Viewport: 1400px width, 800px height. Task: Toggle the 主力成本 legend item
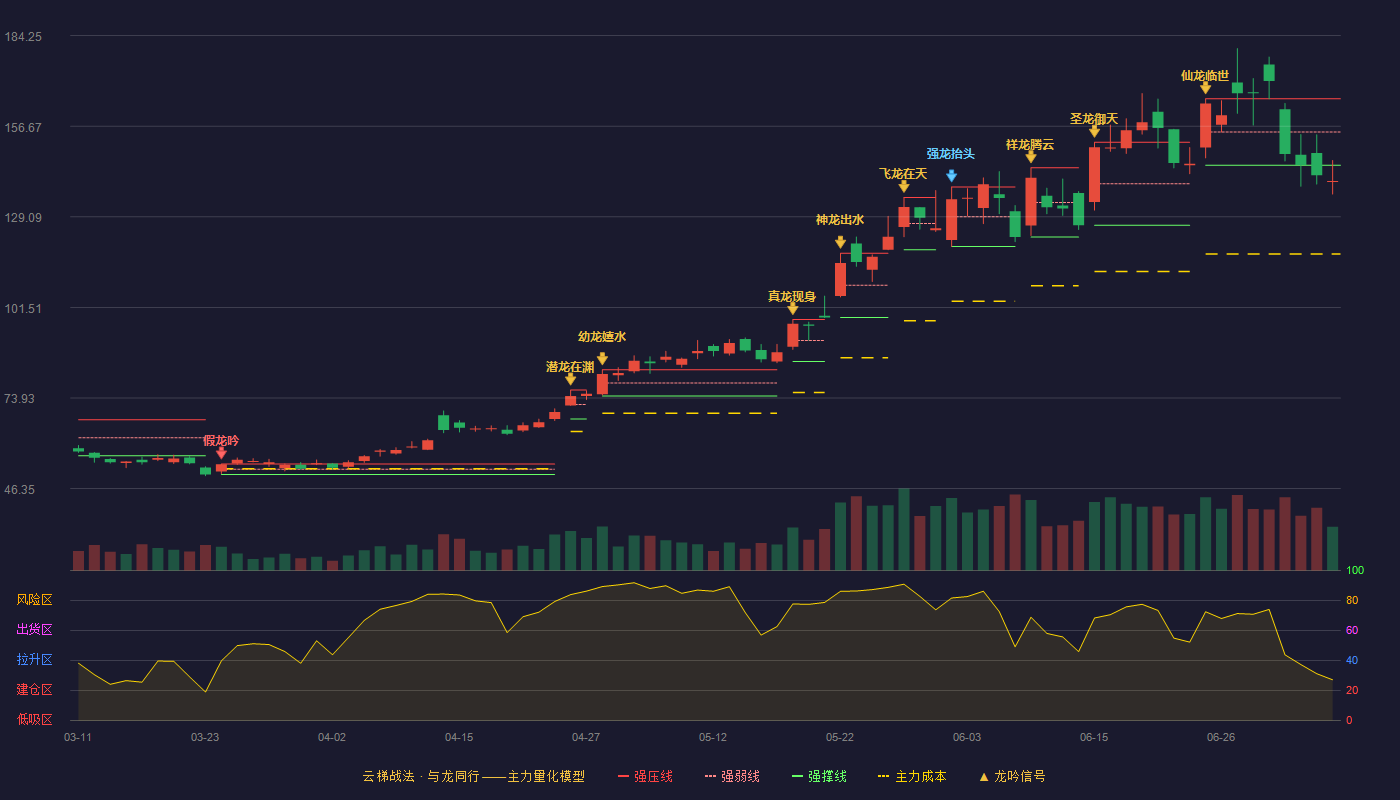coord(911,776)
